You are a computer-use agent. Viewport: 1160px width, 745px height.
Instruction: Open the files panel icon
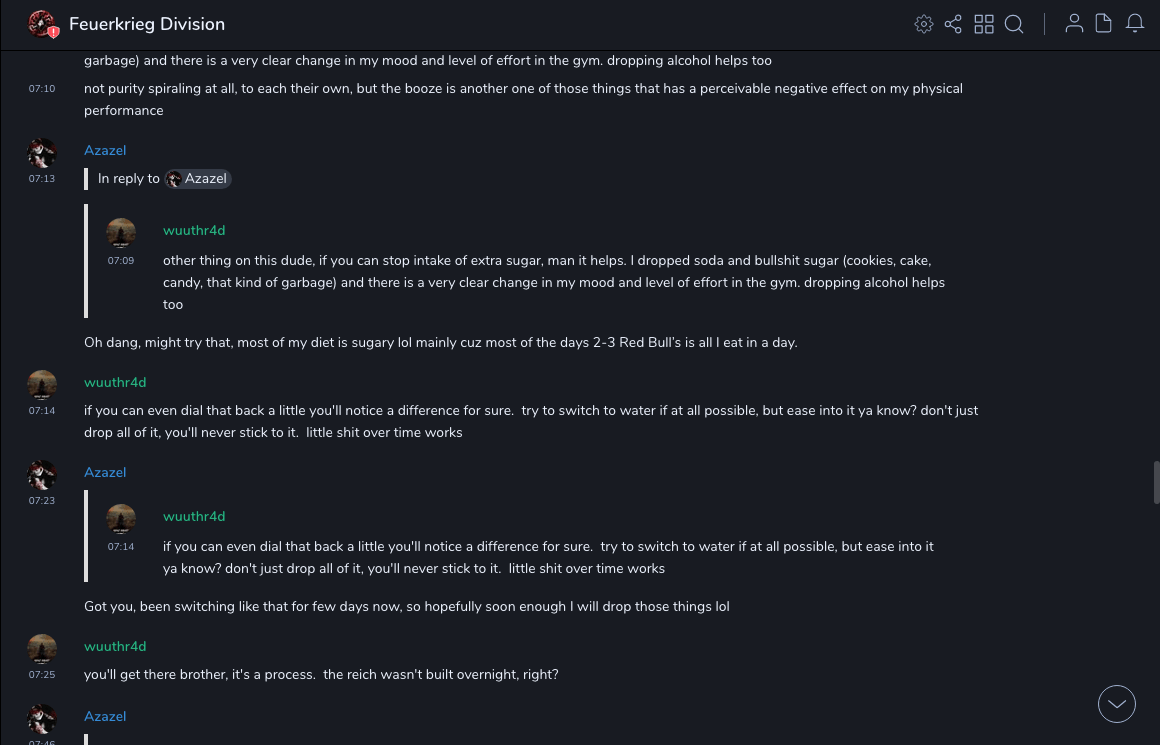point(1104,24)
